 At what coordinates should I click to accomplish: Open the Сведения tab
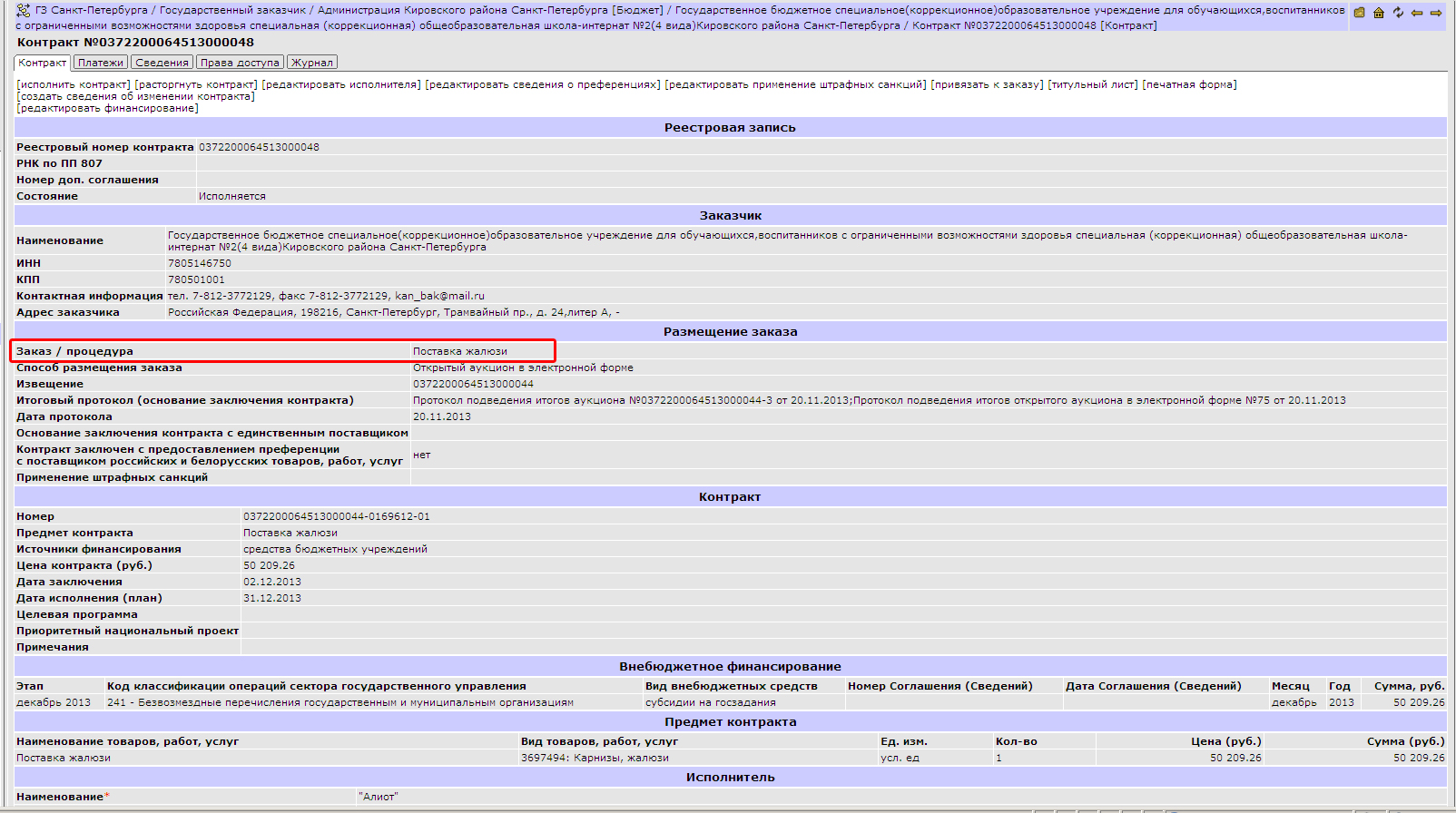(x=162, y=63)
